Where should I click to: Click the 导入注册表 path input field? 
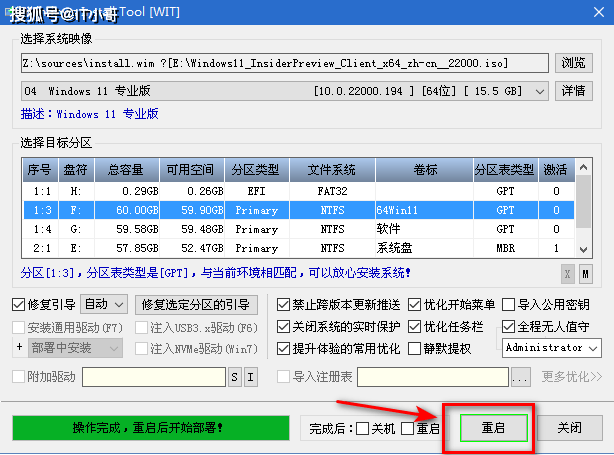coord(433,377)
